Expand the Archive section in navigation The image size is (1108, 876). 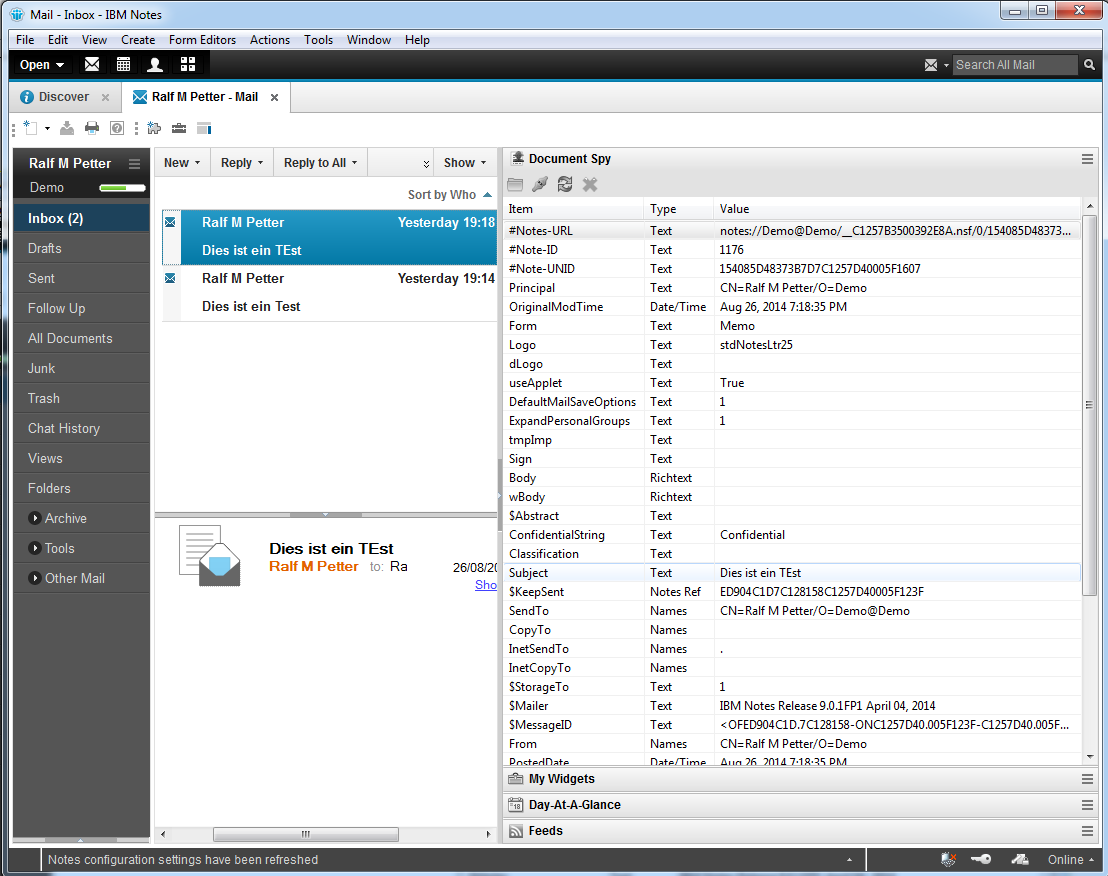pos(36,518)
